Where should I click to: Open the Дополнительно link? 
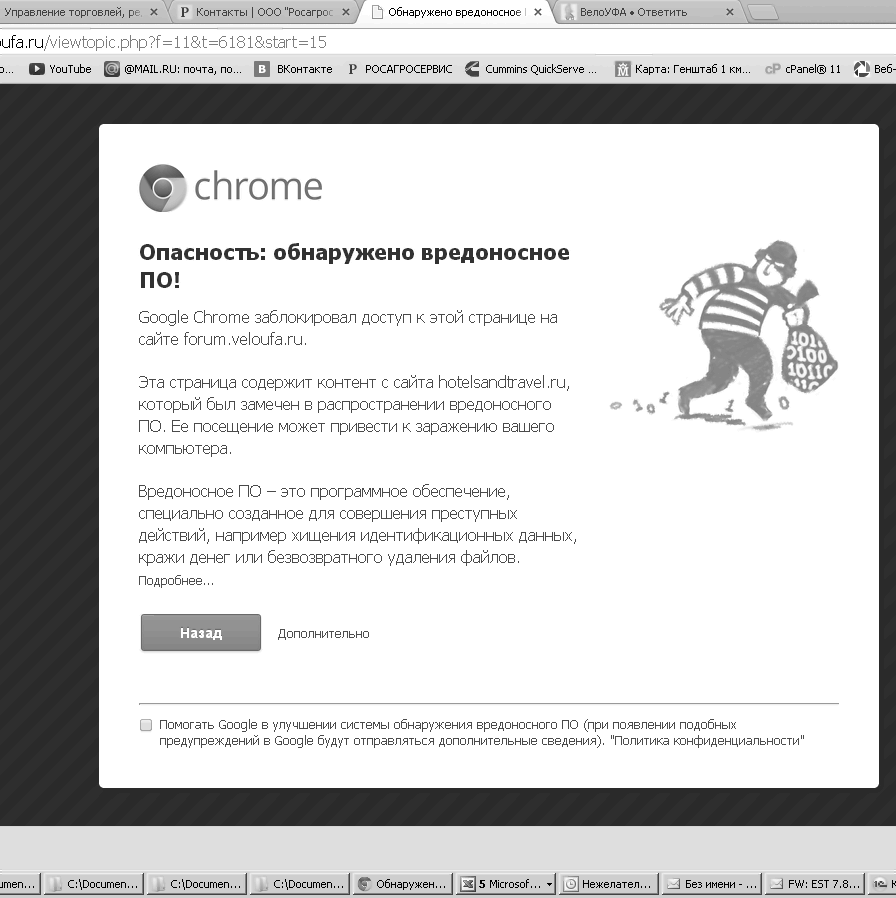click(x=323, y=633)
